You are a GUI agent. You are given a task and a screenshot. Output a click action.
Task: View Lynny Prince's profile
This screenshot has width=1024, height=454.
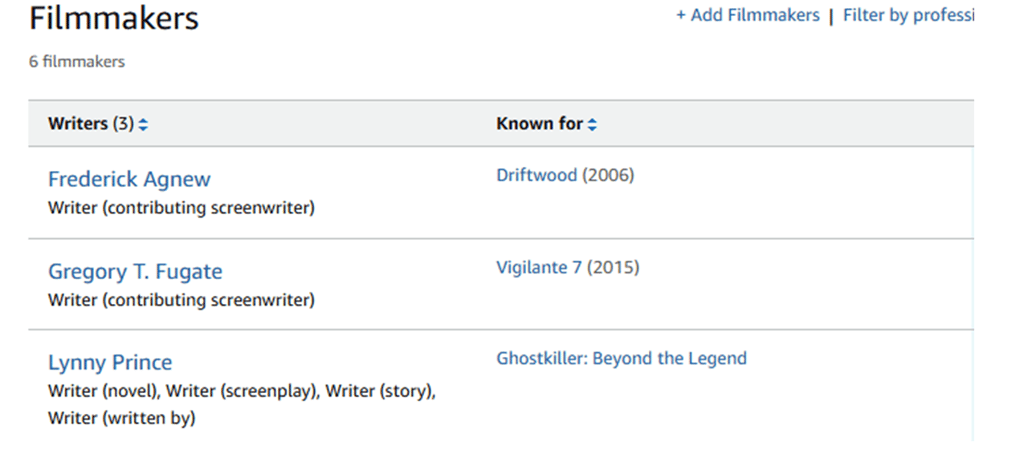point(110,363)
